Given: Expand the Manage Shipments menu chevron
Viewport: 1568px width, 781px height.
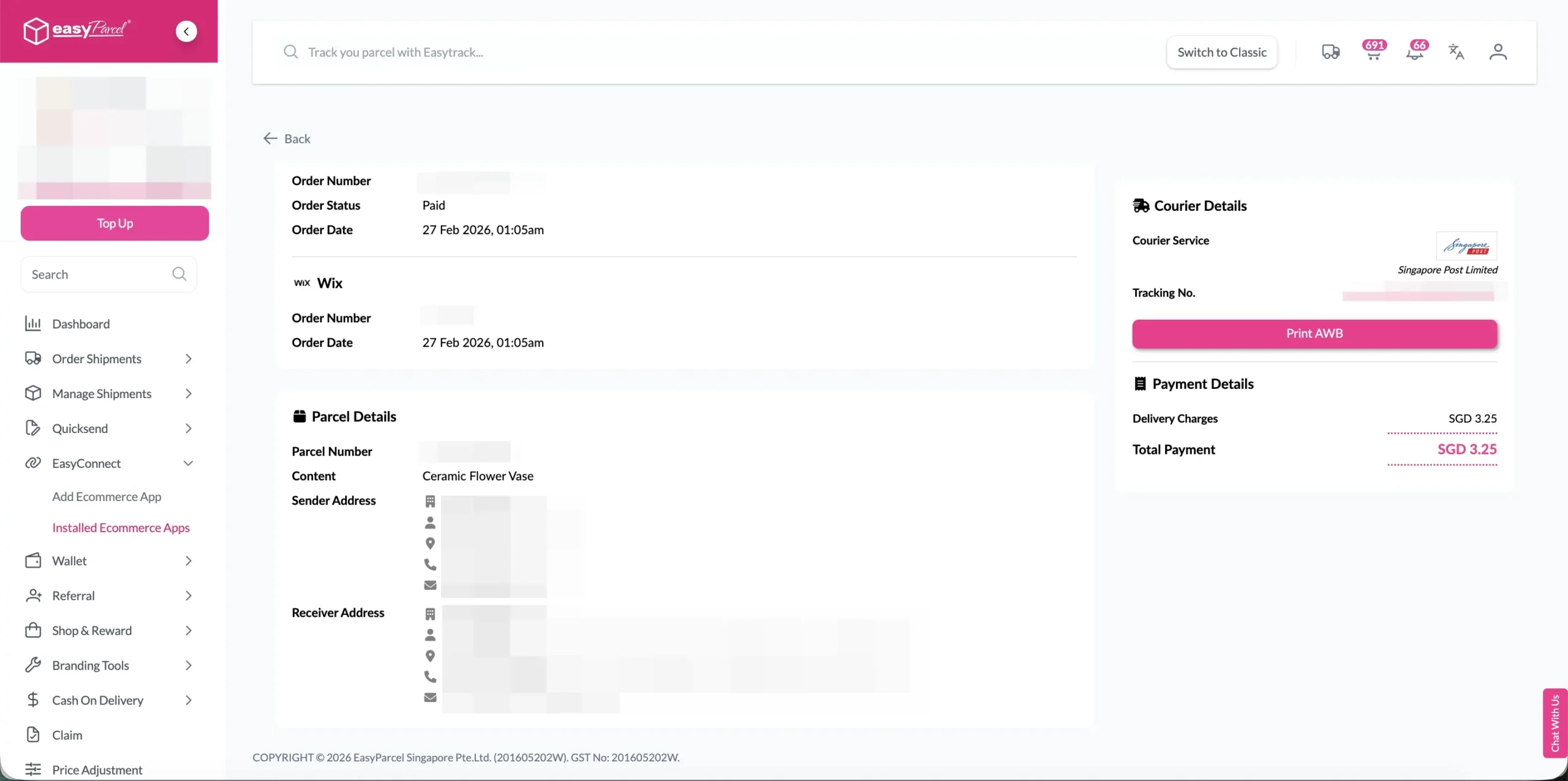Looking at the screenshot, I should tap(188, 394).
